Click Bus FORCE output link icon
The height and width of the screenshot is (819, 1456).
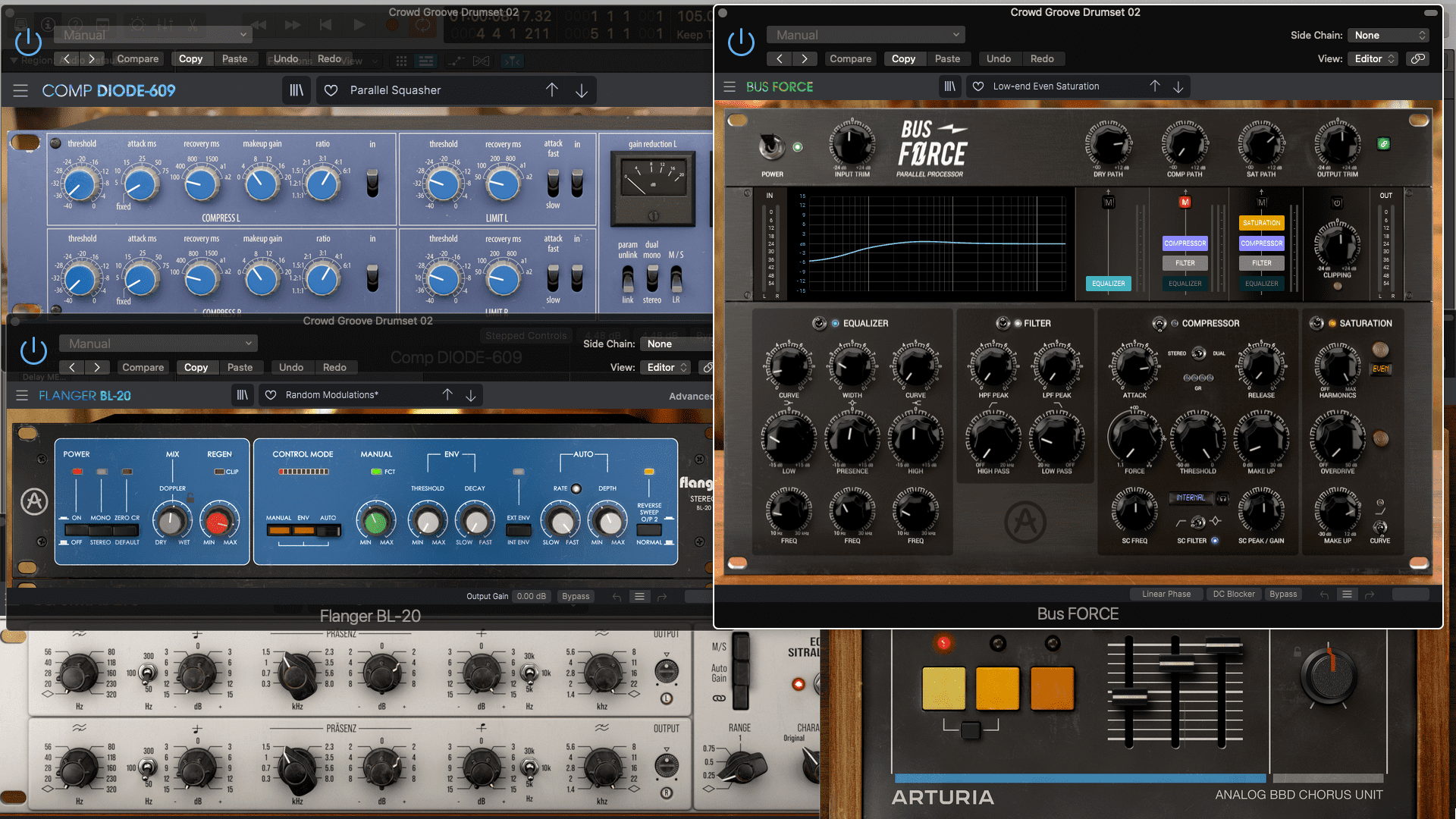pyautogui.click(x=1384, y=143)
